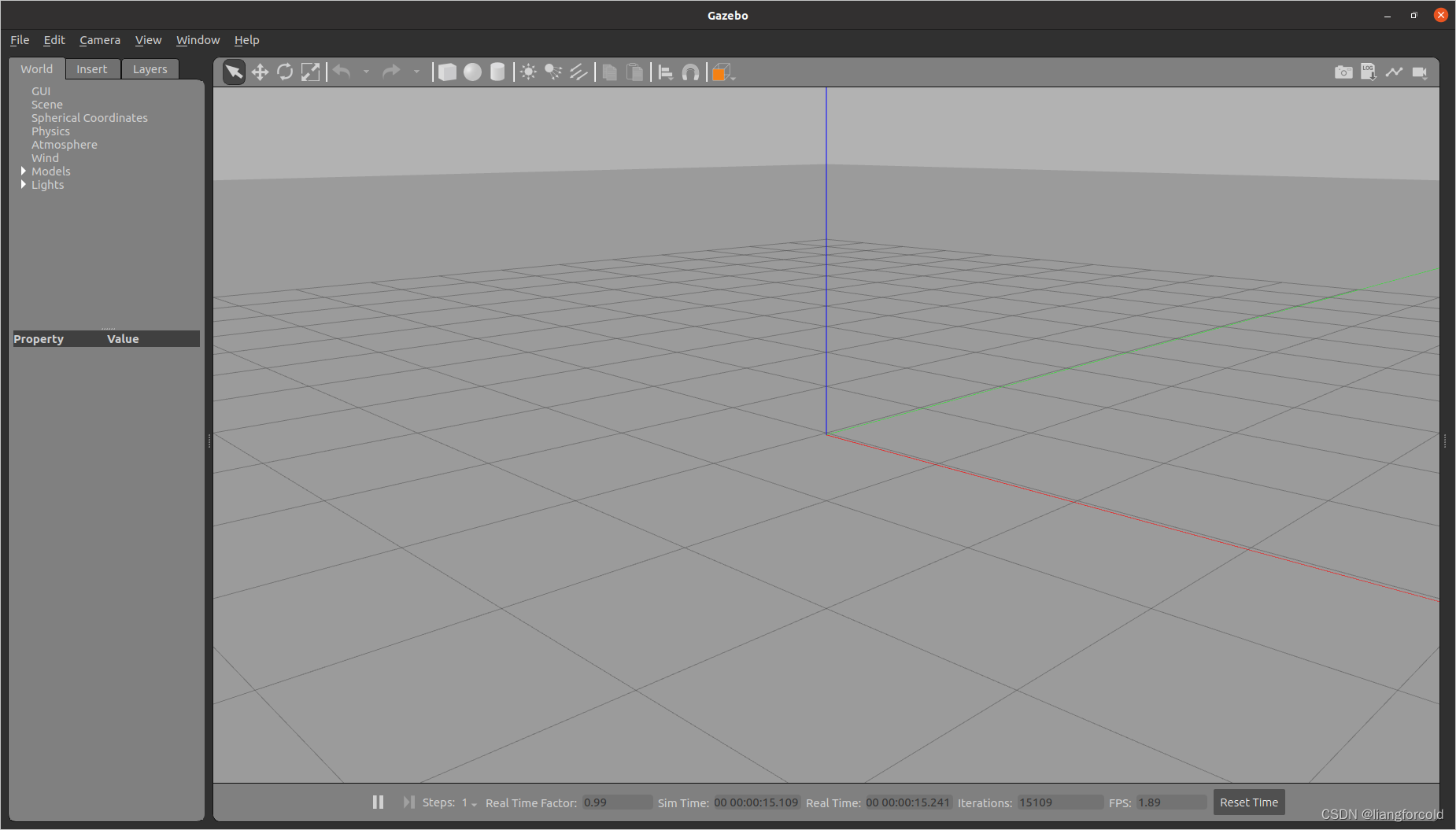The image size is (1456, 830).
Task: Close the Gazebo window
Action: point(1441,15)
